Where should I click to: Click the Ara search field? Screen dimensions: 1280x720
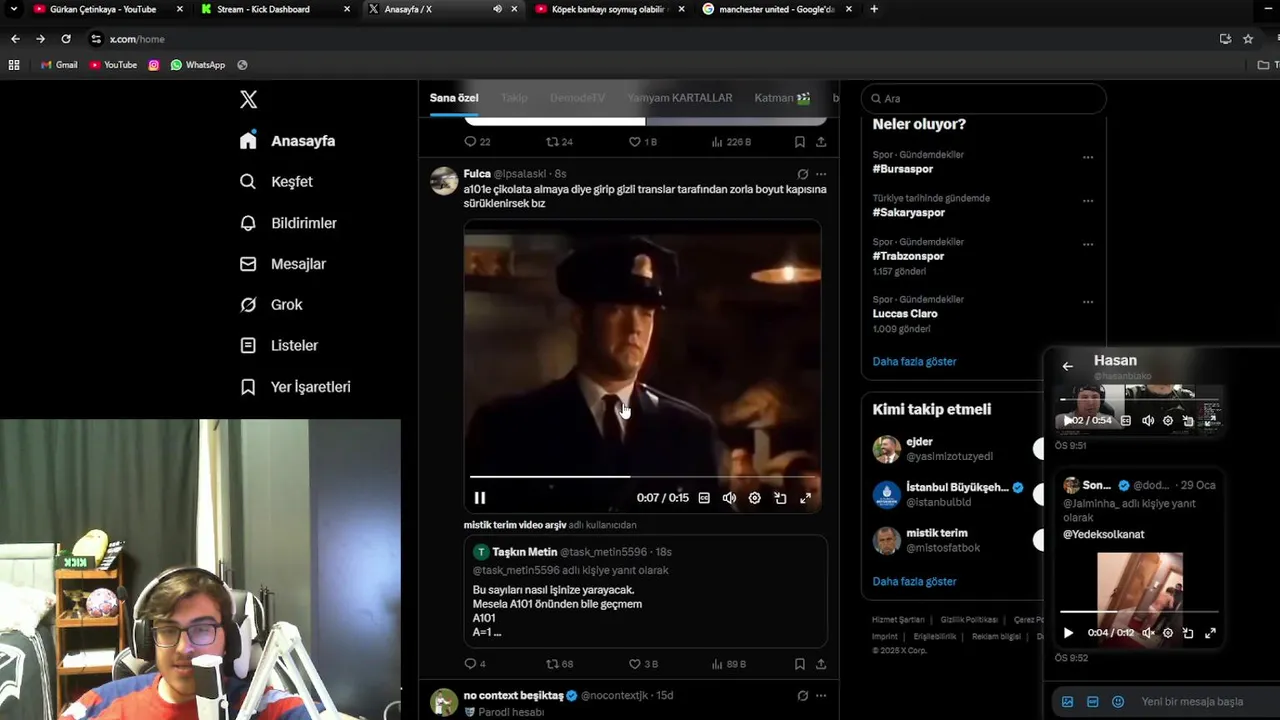pyautogui.click(x=984, y=98)
